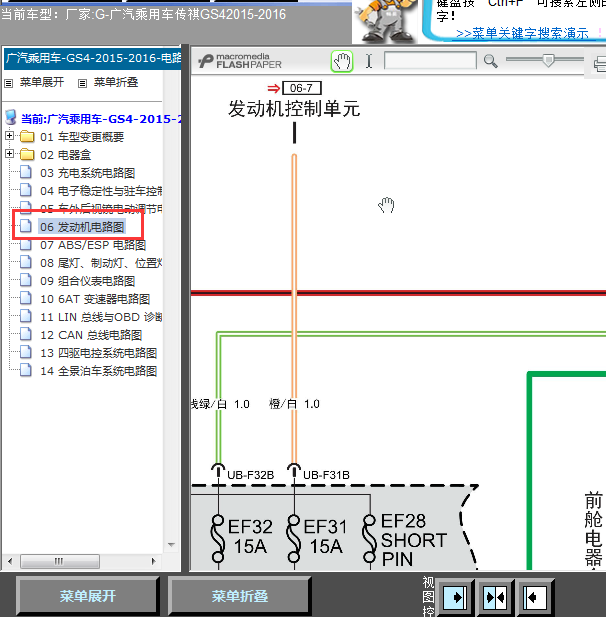
Task: Click folder icon for 02 电器盒
Action: tap(27, 154)
